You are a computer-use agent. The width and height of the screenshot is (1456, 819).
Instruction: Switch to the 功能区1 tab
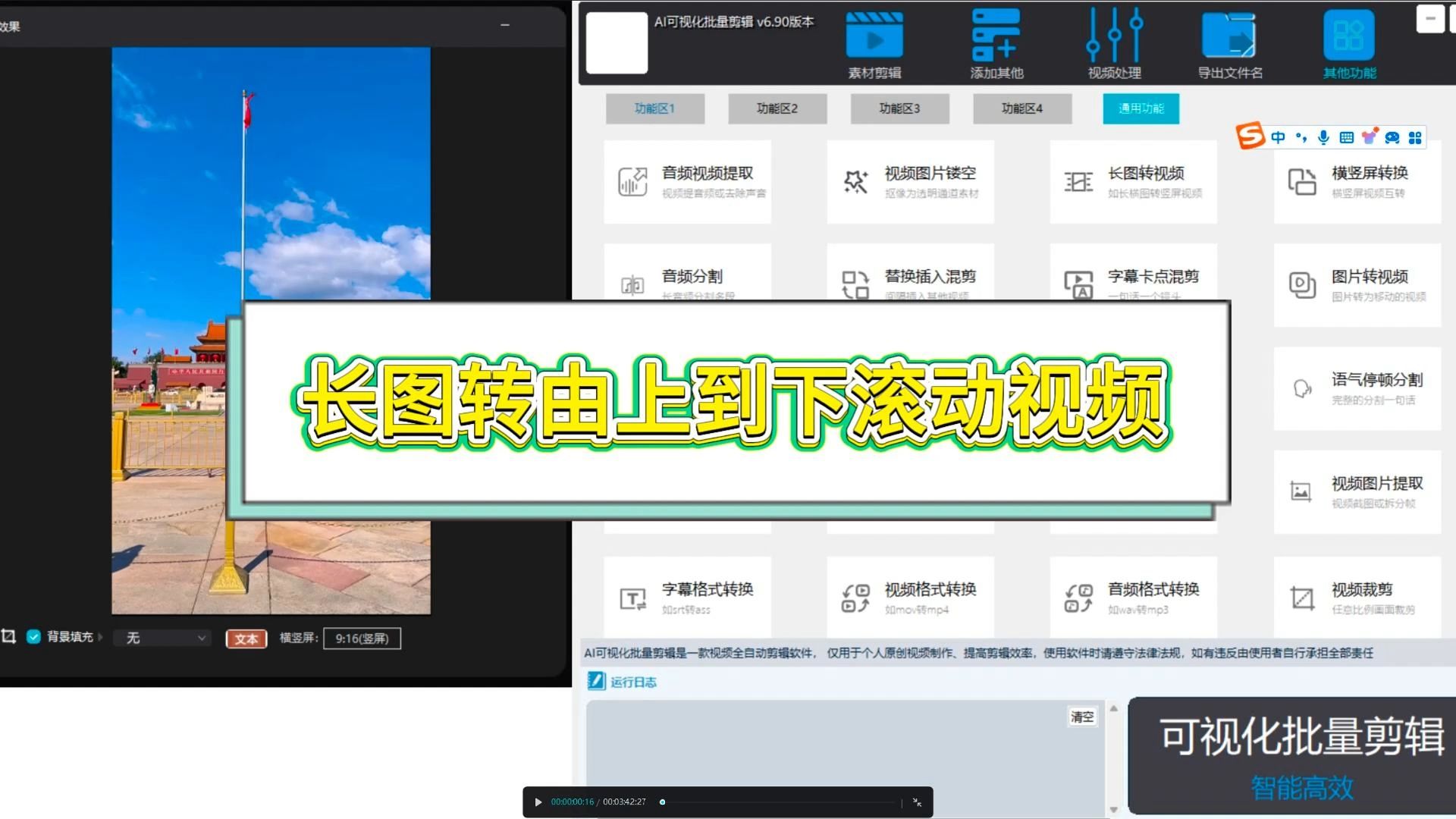[654, 108]
